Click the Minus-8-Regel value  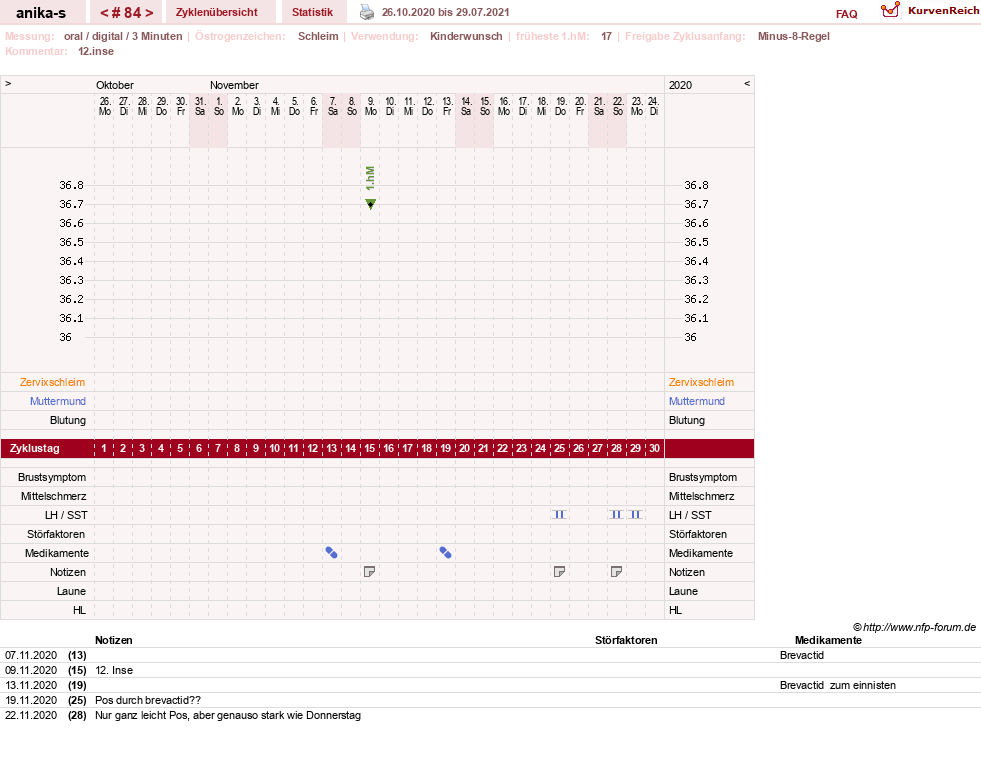coord(793,36)
